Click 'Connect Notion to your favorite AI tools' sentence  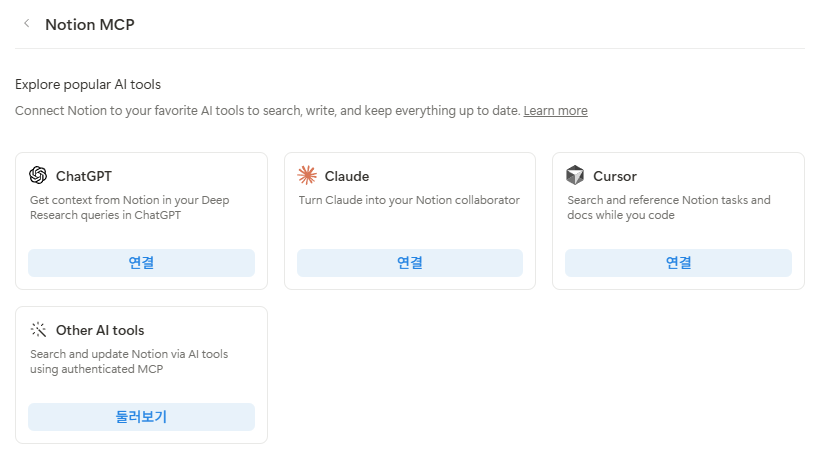tap(267, 111)
